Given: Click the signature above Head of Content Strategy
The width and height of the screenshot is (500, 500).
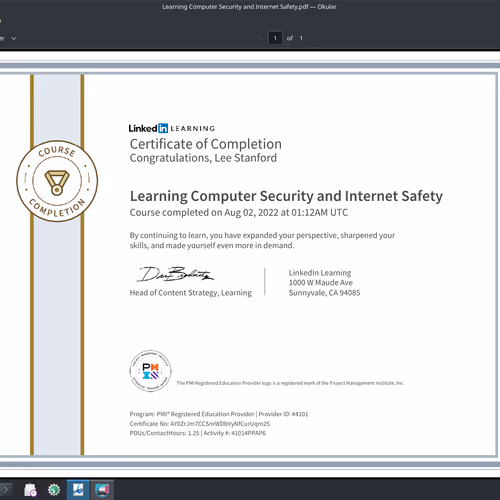Looking at the screenshot, I should tap(175, 274).
